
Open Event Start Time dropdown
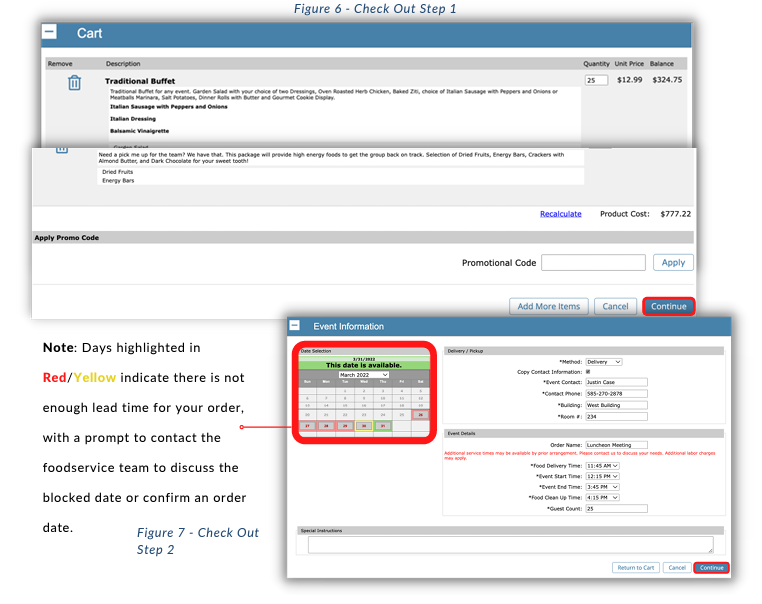pyautogui.click(x=602, y=476)
